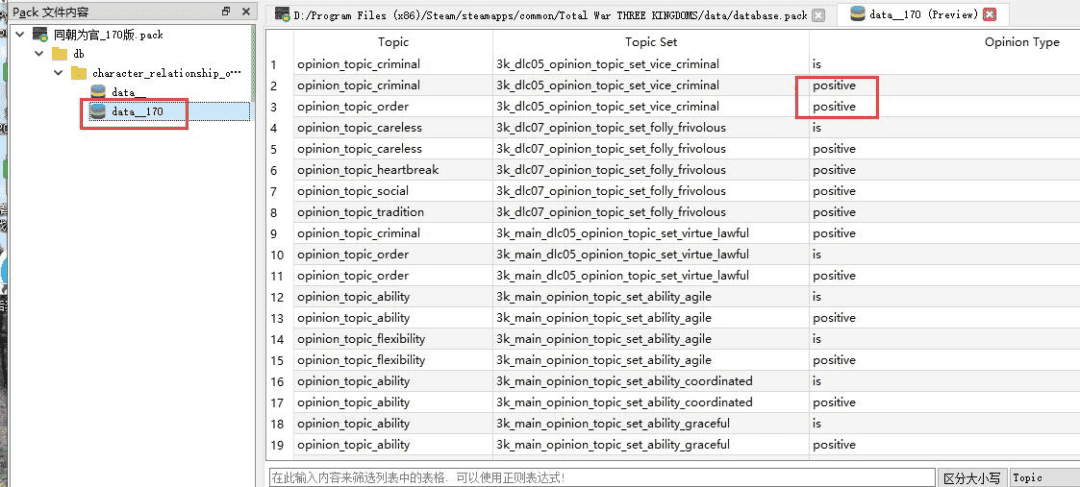
Task: Select the opinion_topic_heartbreak cell in row 6
Action: (x=367, y=170)
